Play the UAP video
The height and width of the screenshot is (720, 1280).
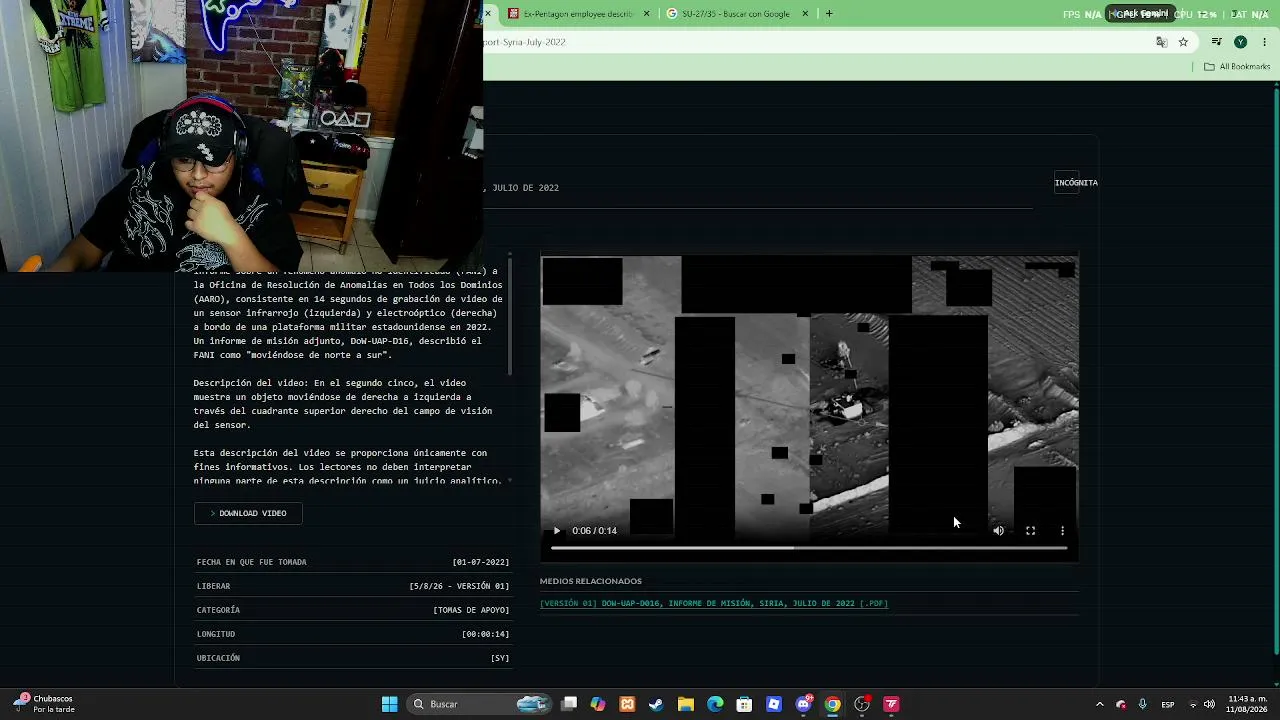[x=557, y=531]
